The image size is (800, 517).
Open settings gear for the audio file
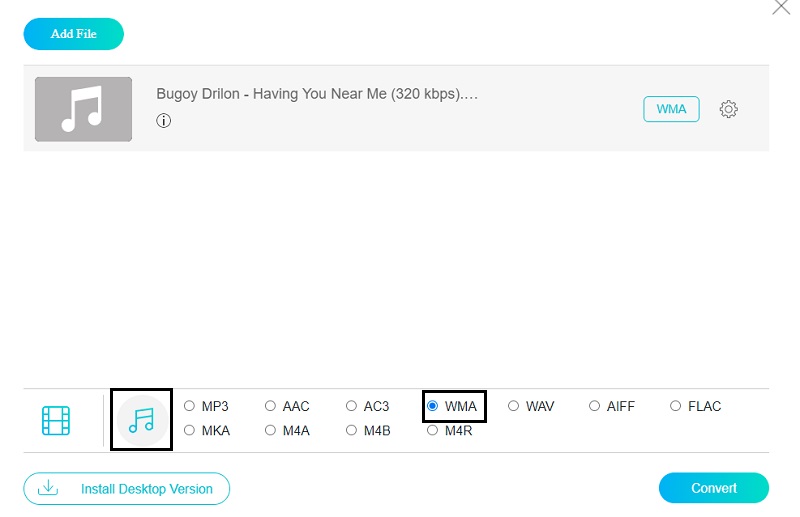coord(729,109)
